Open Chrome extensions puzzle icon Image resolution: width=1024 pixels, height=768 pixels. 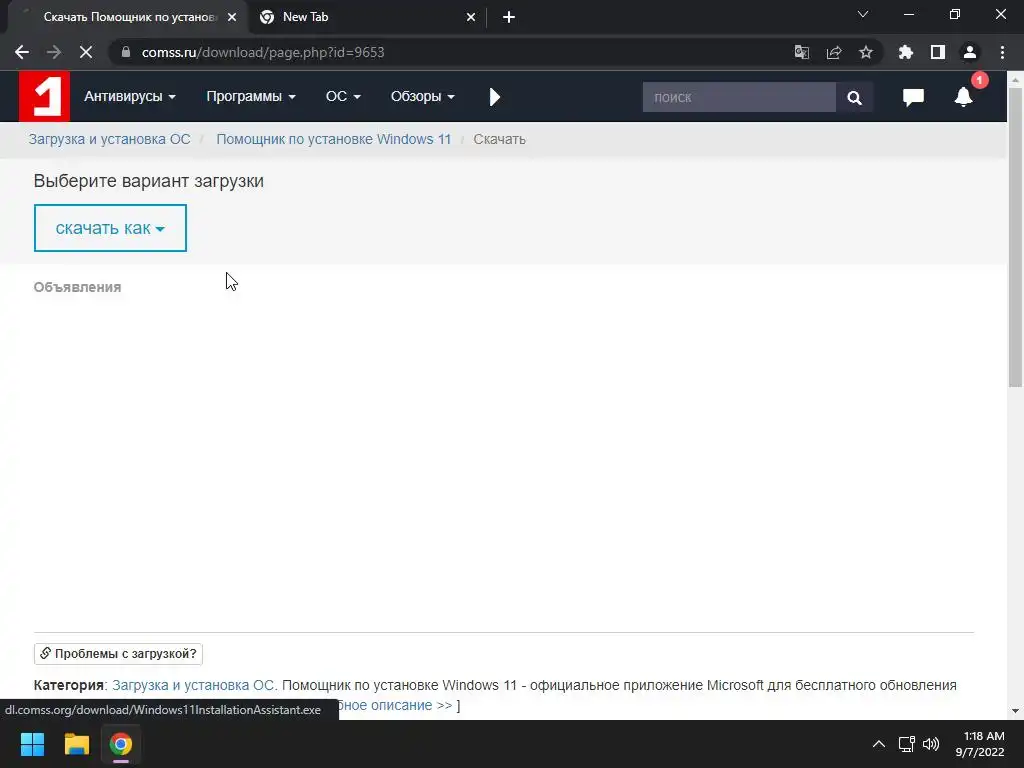(x=905, y=52)
